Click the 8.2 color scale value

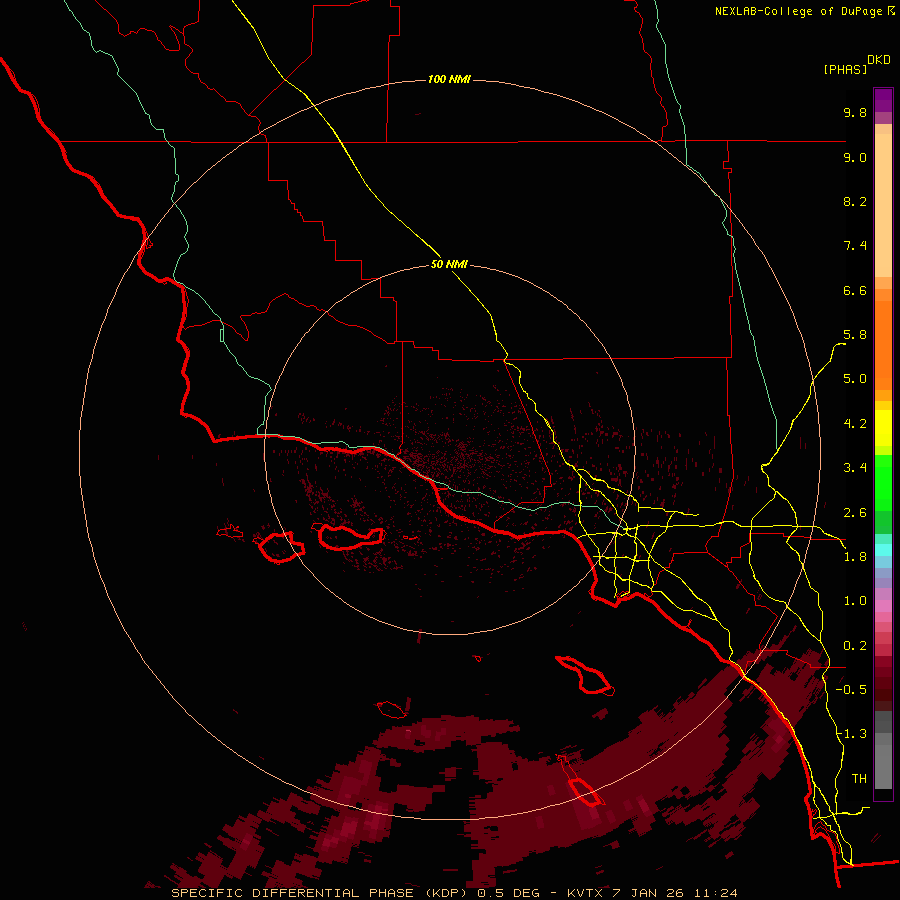(855, 201)
